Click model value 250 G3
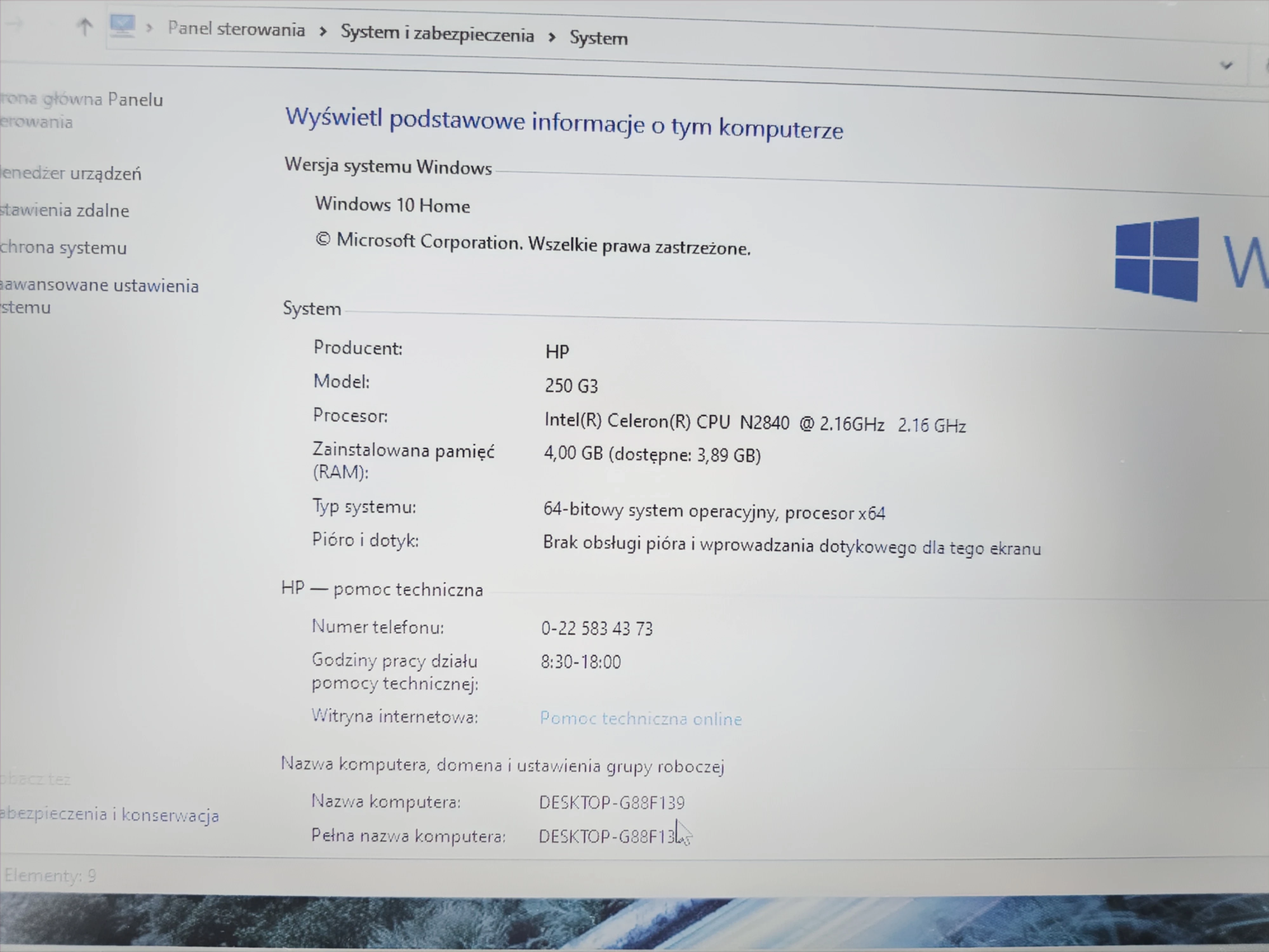This screenshot has width=1269, height=952. click(571, 385)
